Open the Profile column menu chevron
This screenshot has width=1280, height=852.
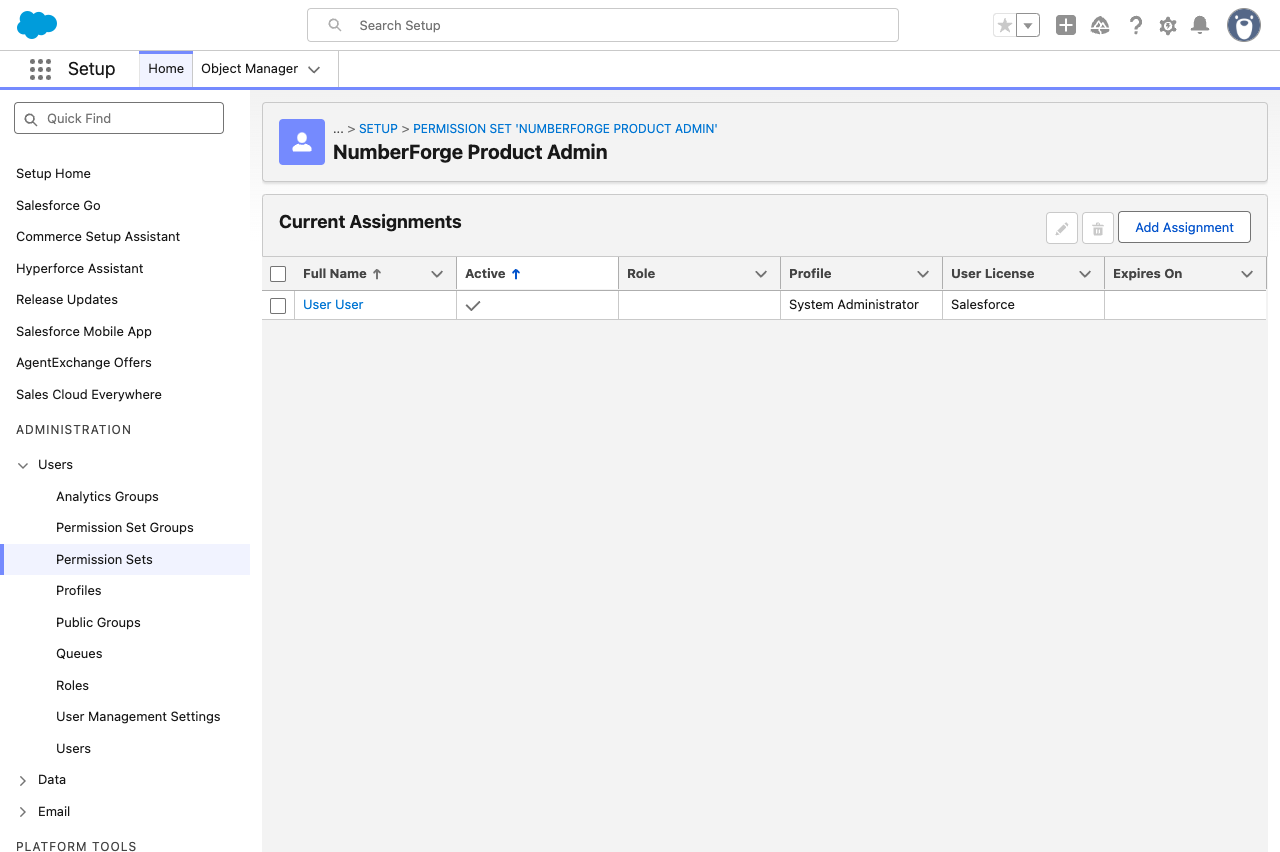[923, 274]
